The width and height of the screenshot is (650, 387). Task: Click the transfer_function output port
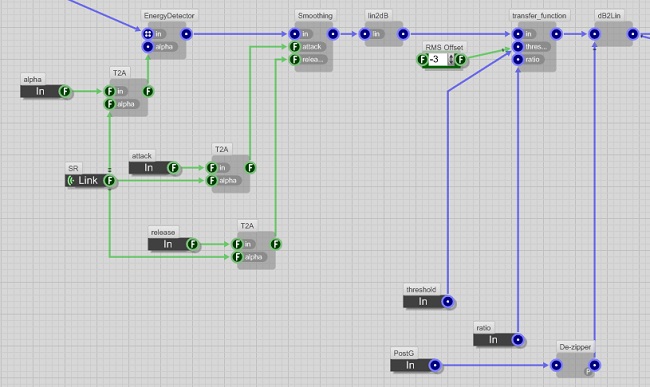[x=556, y=34]
